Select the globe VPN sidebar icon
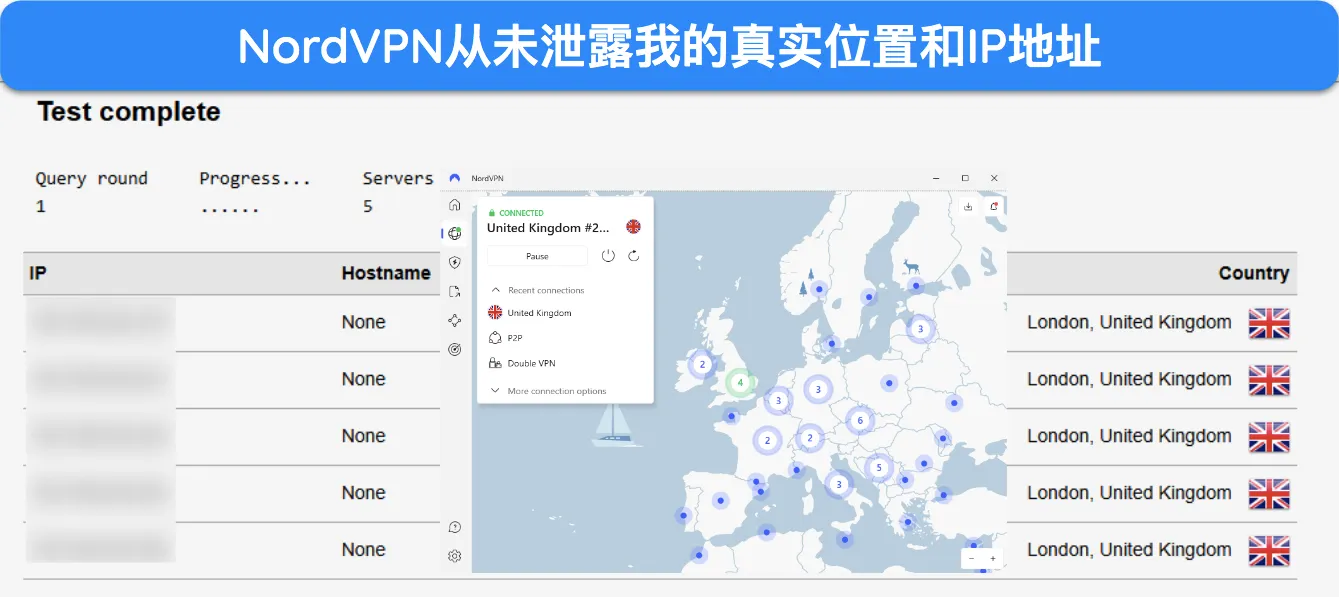 [x=455, y=234]
